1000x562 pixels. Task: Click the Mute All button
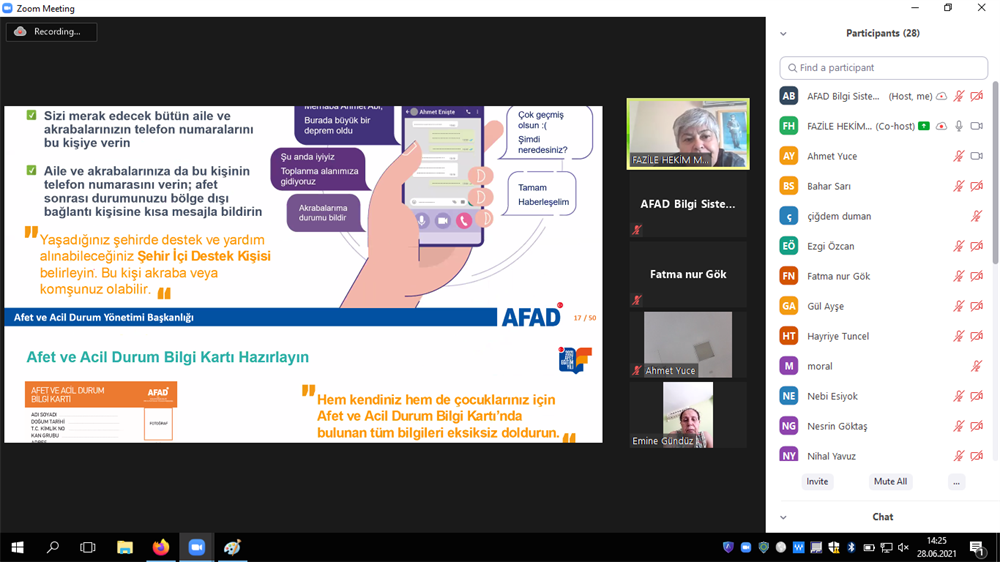[x=890, y=482]
